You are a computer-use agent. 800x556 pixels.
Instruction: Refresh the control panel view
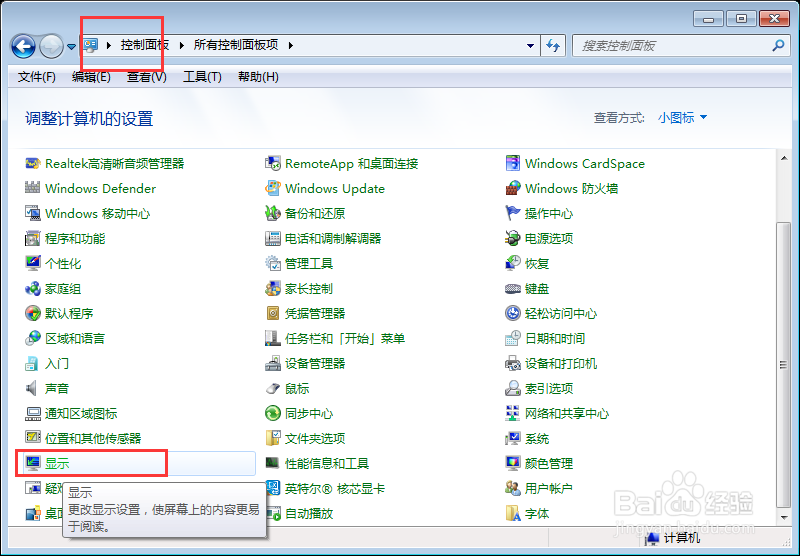coord(553,45)
